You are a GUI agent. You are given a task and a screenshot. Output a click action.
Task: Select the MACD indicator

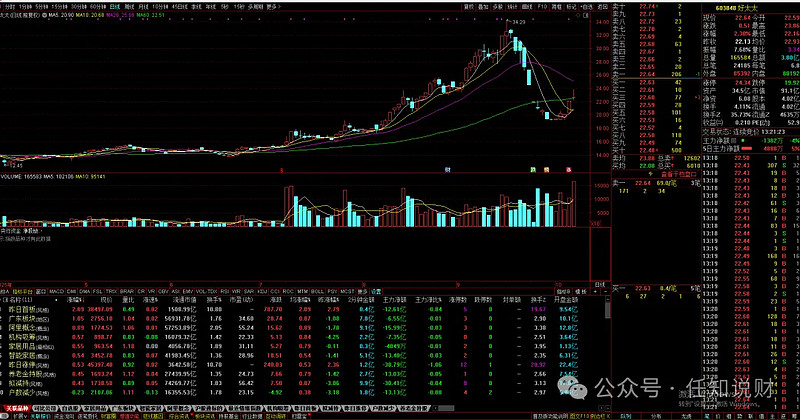tap(56, 291)
